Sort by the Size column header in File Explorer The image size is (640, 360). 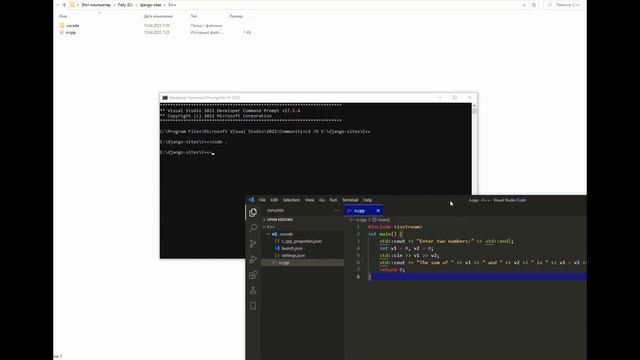[x=236, y=16]
